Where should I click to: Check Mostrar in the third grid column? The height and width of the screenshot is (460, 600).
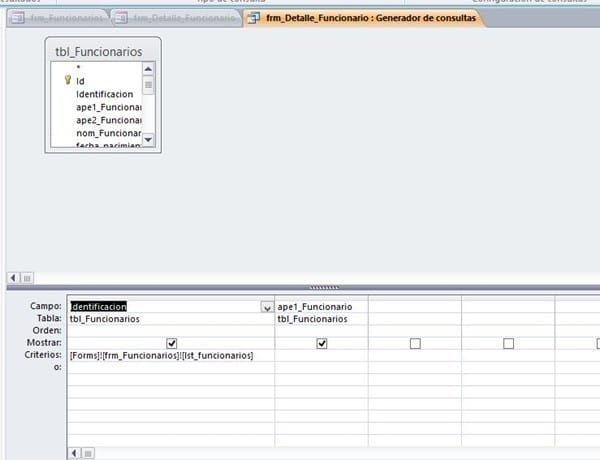pyautogui.click(x=415, y=343)
